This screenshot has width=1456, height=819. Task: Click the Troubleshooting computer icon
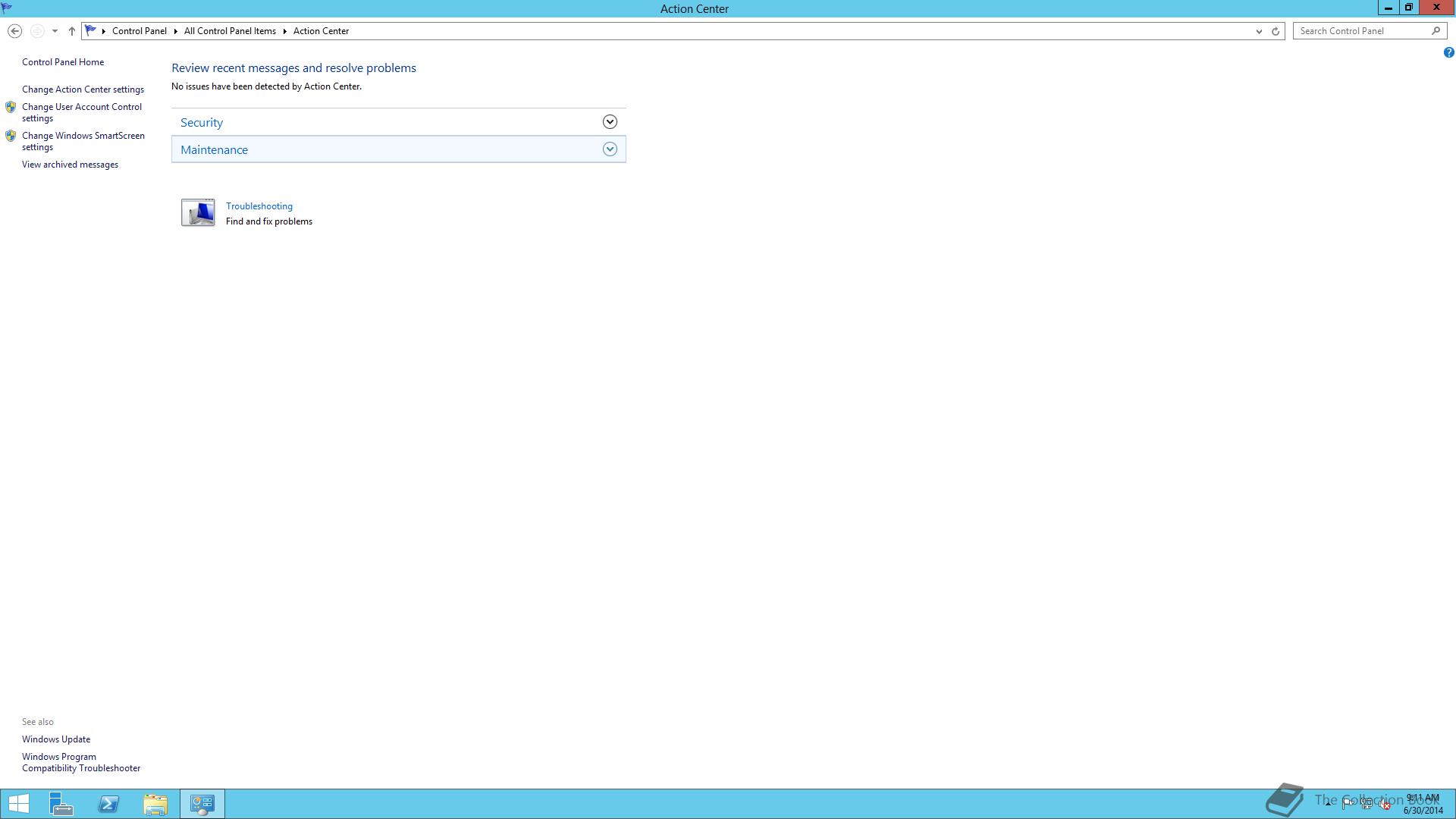[x=198, y=212]
